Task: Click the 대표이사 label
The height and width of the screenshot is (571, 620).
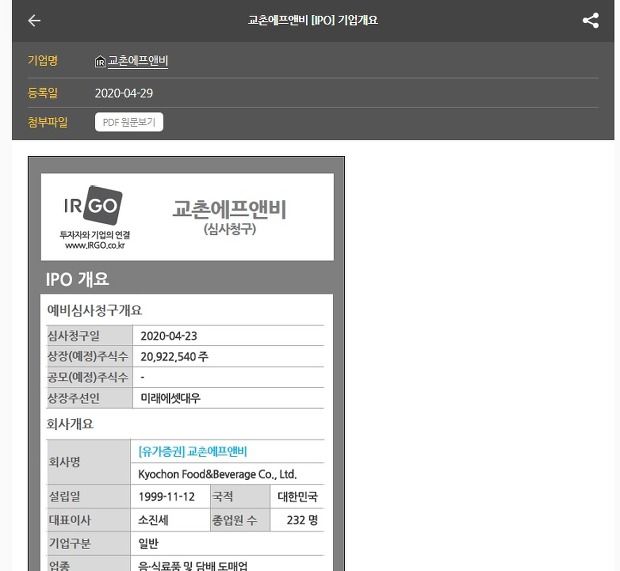Action: click(70, 520)
